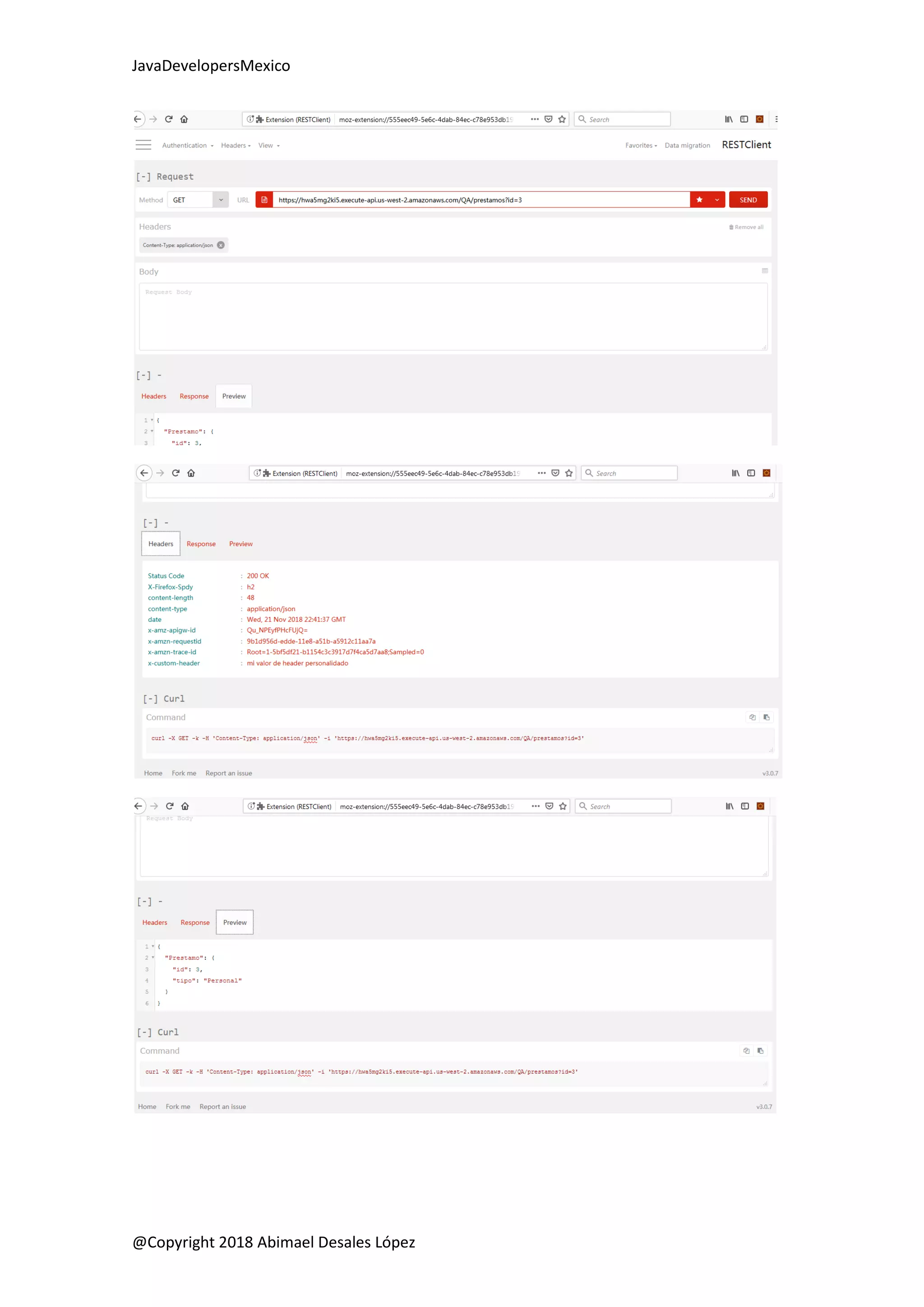Image resolution: width=924 pixels, height=1307 pixels.
Task: Click into the Request Body text area
Action: coord(453,316)
